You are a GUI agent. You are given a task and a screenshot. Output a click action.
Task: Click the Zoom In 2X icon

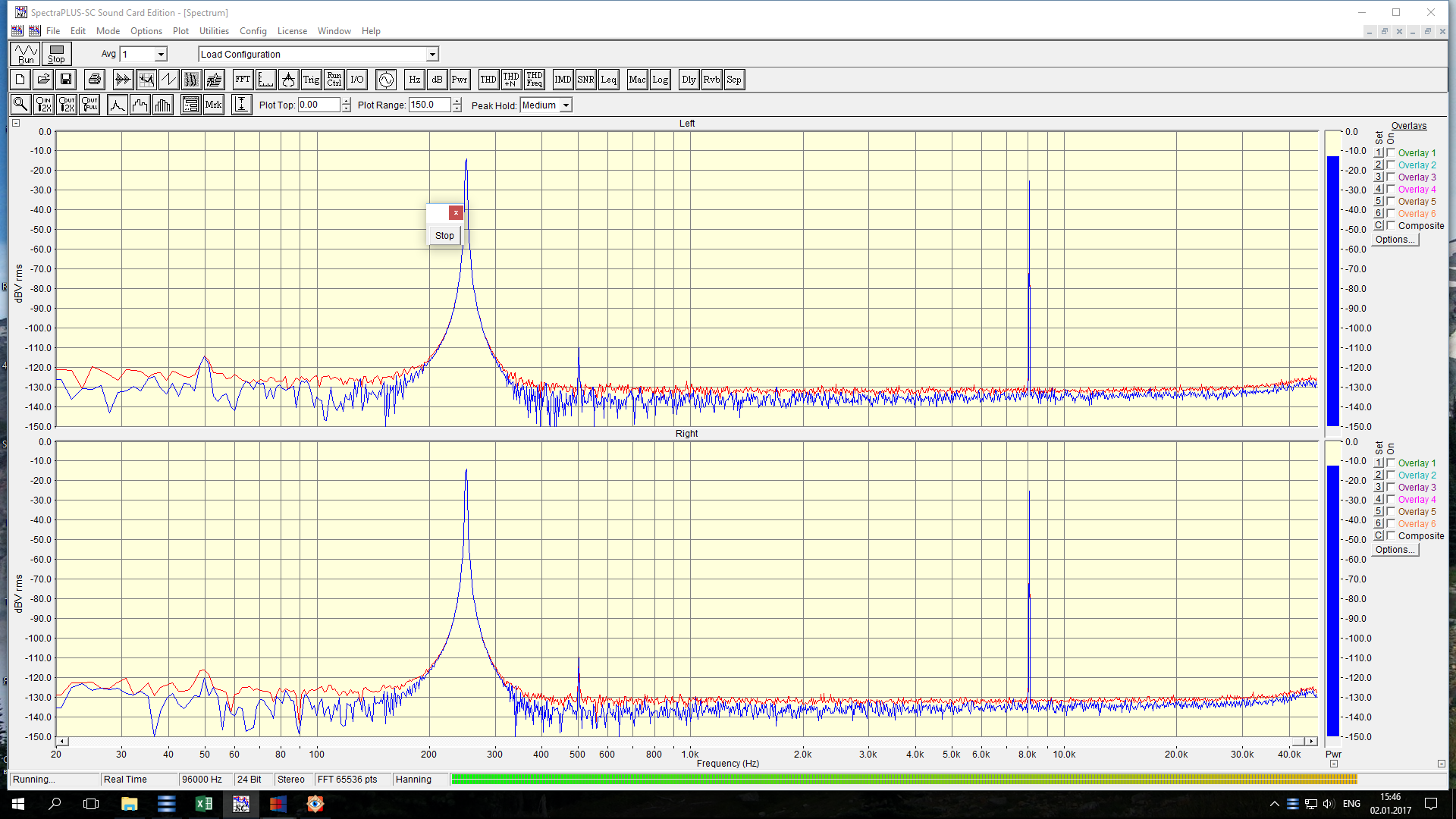coord(44,105)
